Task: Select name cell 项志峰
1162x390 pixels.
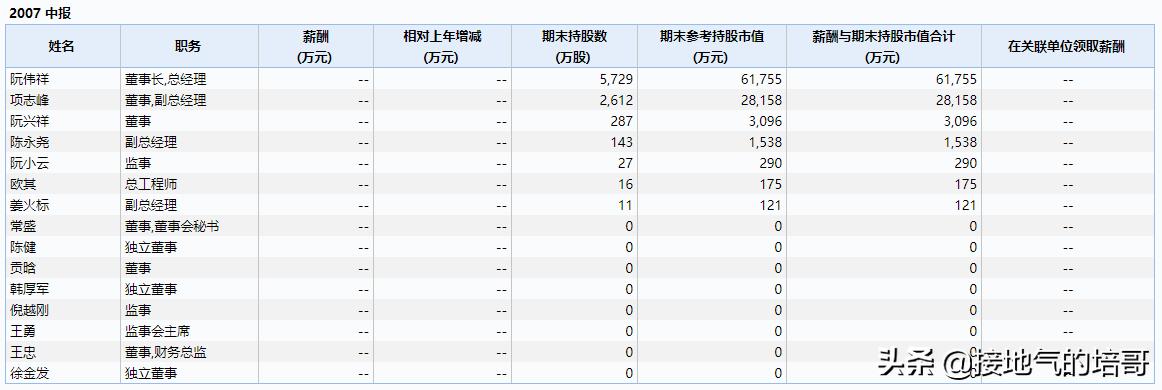Action: [x=29, y=100]
